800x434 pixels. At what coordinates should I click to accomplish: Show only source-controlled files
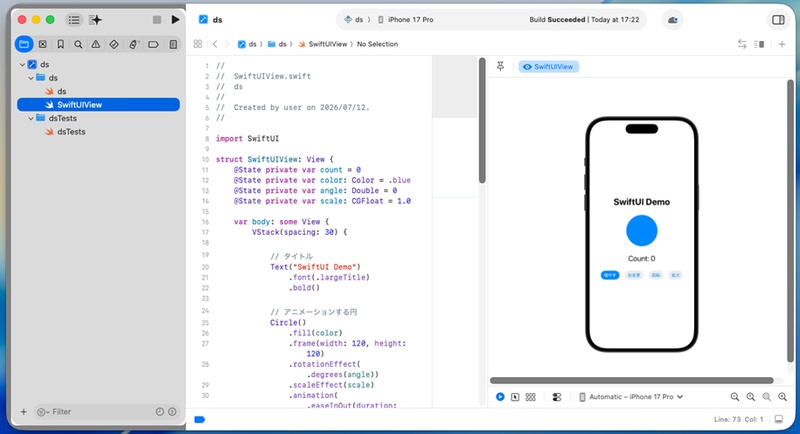coord(172,412)
